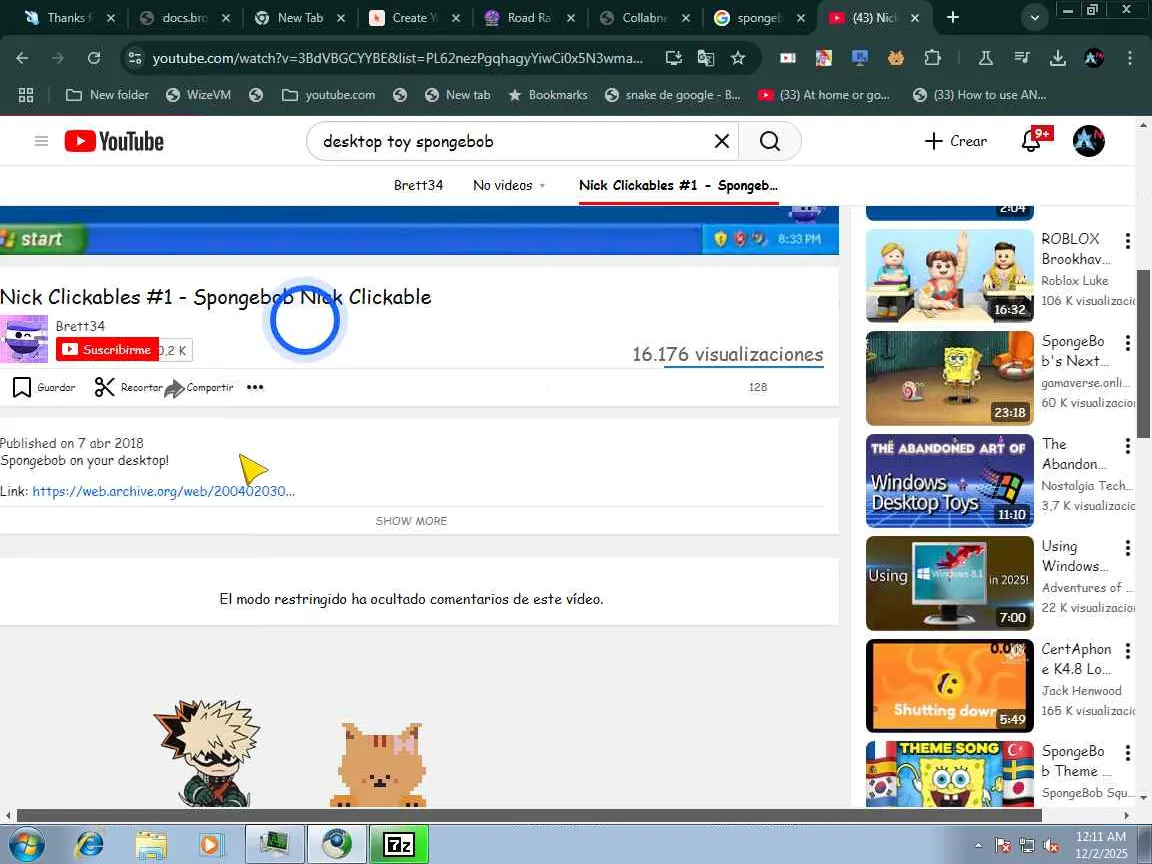The width and height of the screenshot is (1152, 864).
Task: Click the volume icon in system tray
Action: pyautogui.click(x=1052, y=846)
